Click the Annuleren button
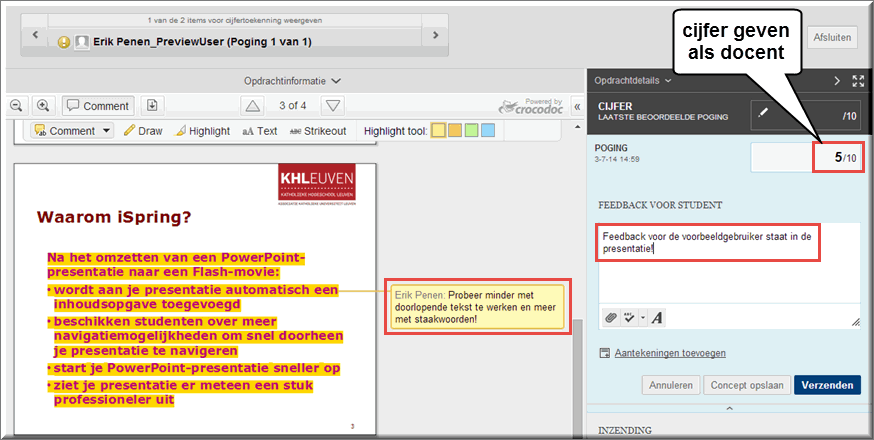Image resolution: width=874 pixels, height=440 pixels. (671, 385)
